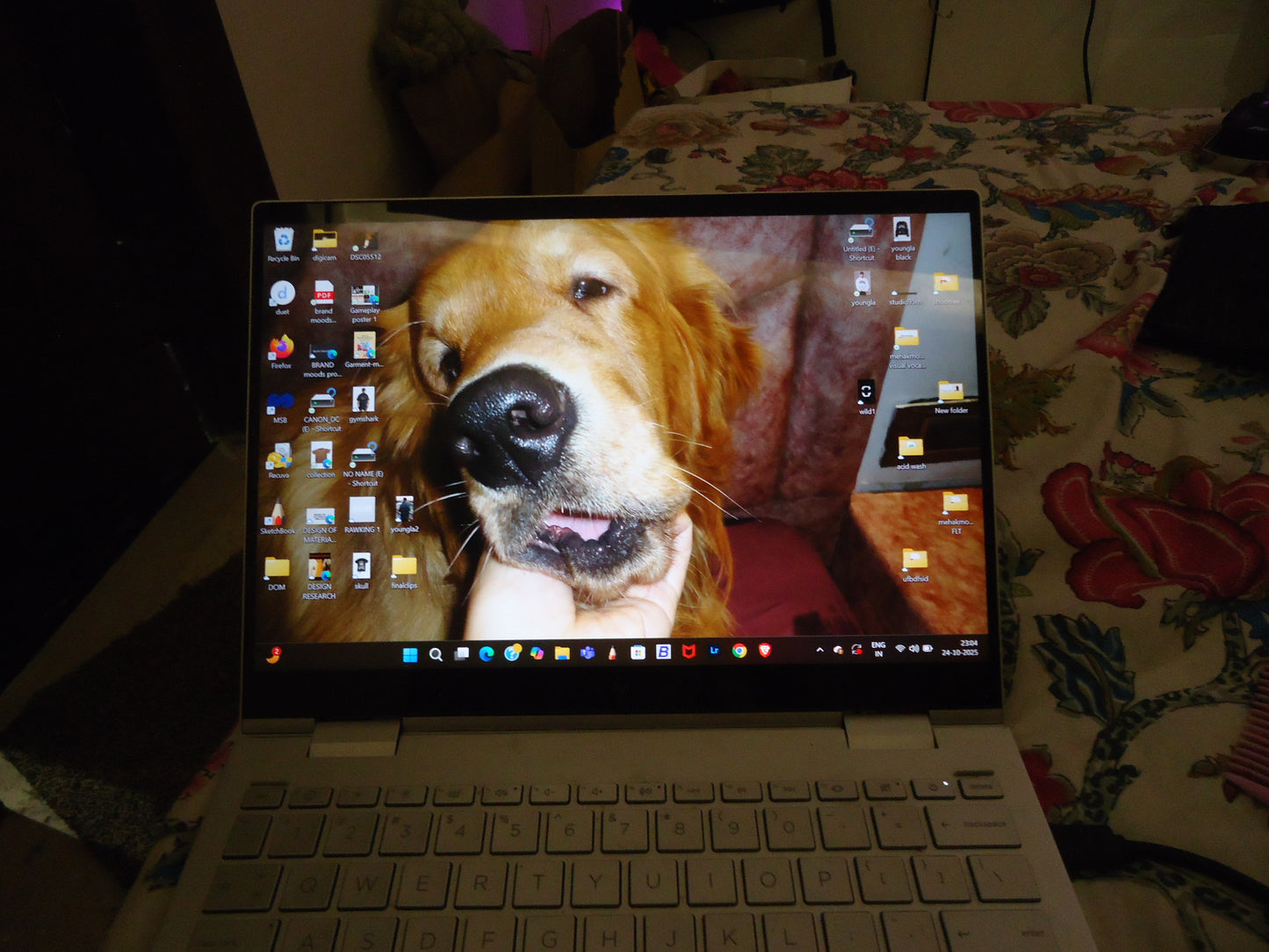This screenshot has width=1269, height=952.
Task: Open Task View in the taskbar
Action: (461, 653)
